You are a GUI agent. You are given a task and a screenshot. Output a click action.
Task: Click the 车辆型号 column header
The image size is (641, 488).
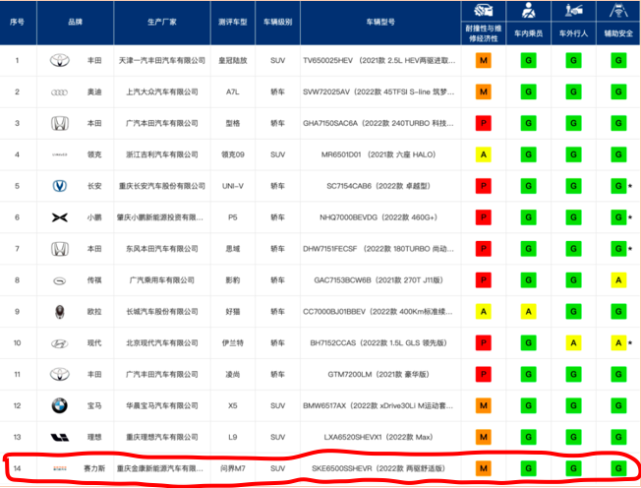point(380,22)
